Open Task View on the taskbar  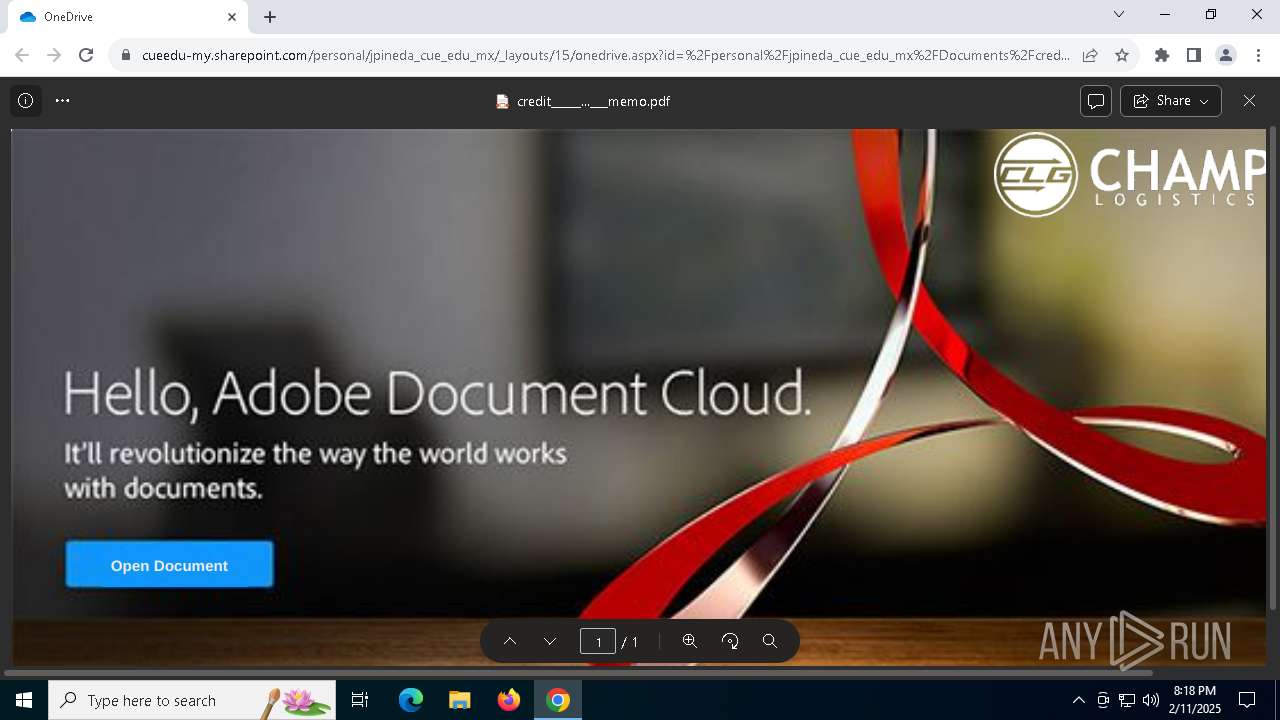(360, 700)
